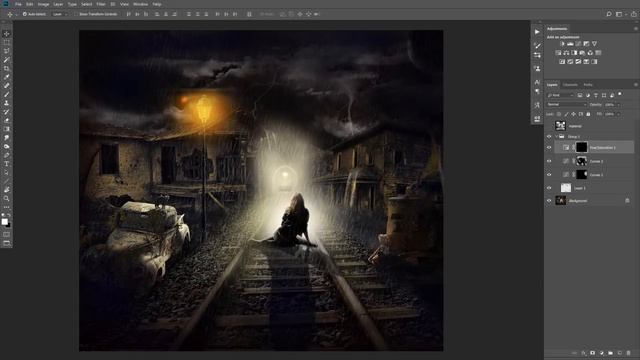
Task: Select the Background layer thumbnail
Action: [x=561, y=200]
